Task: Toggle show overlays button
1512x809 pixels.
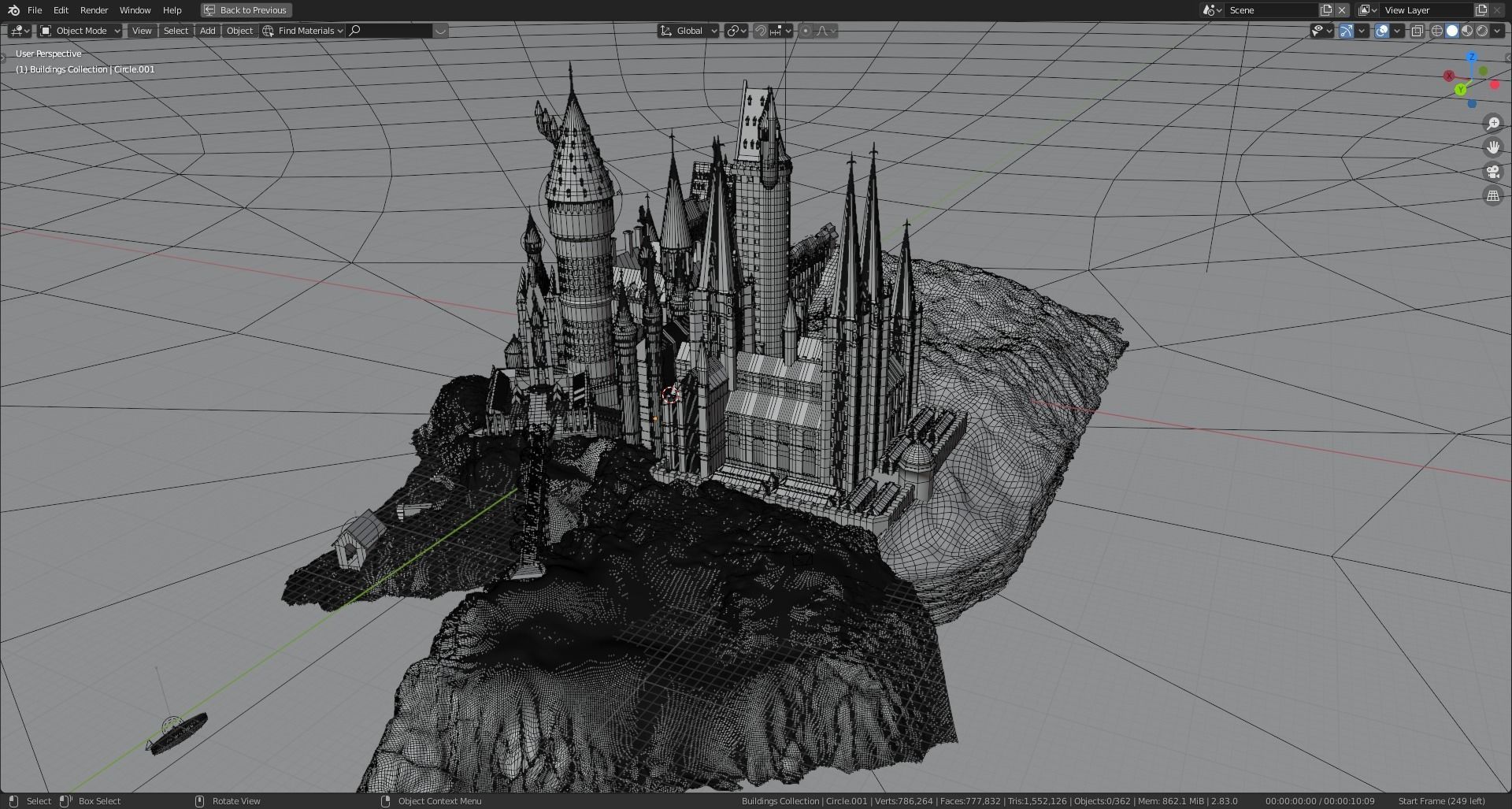Action: click(x=1382, y=31)
